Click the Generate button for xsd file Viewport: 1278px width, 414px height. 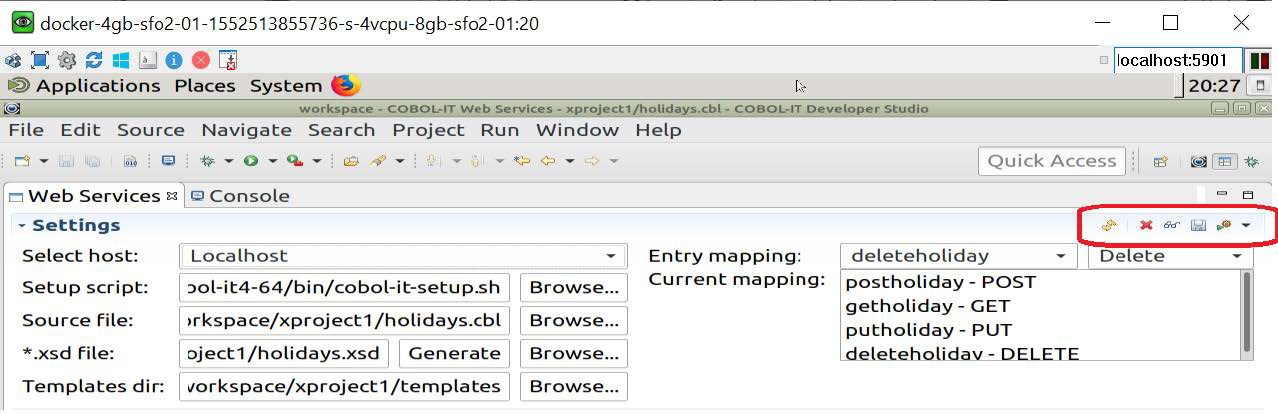[x=455, y=353]
